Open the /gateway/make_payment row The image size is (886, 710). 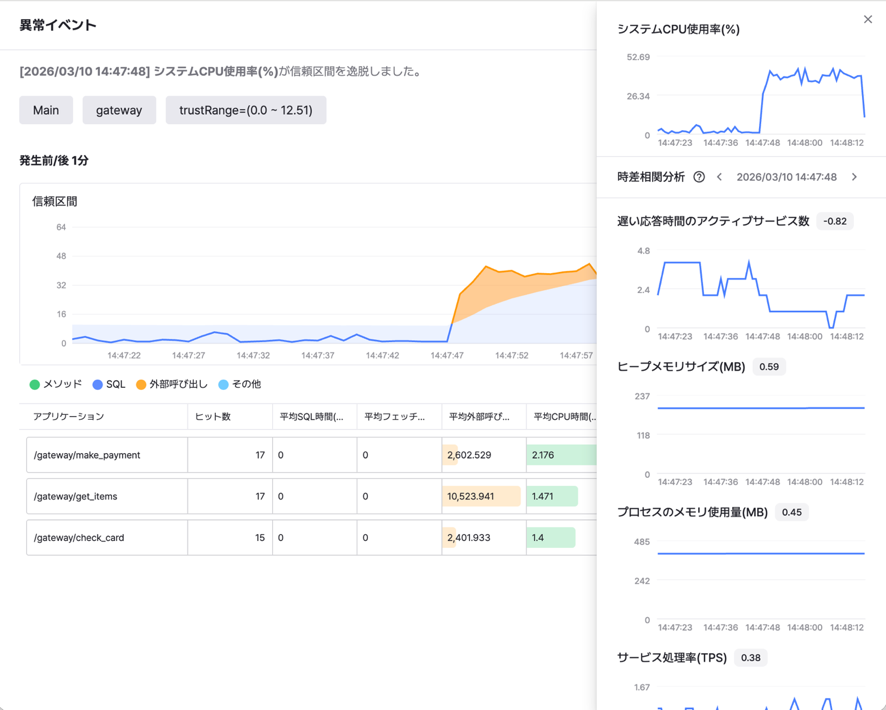87,455
